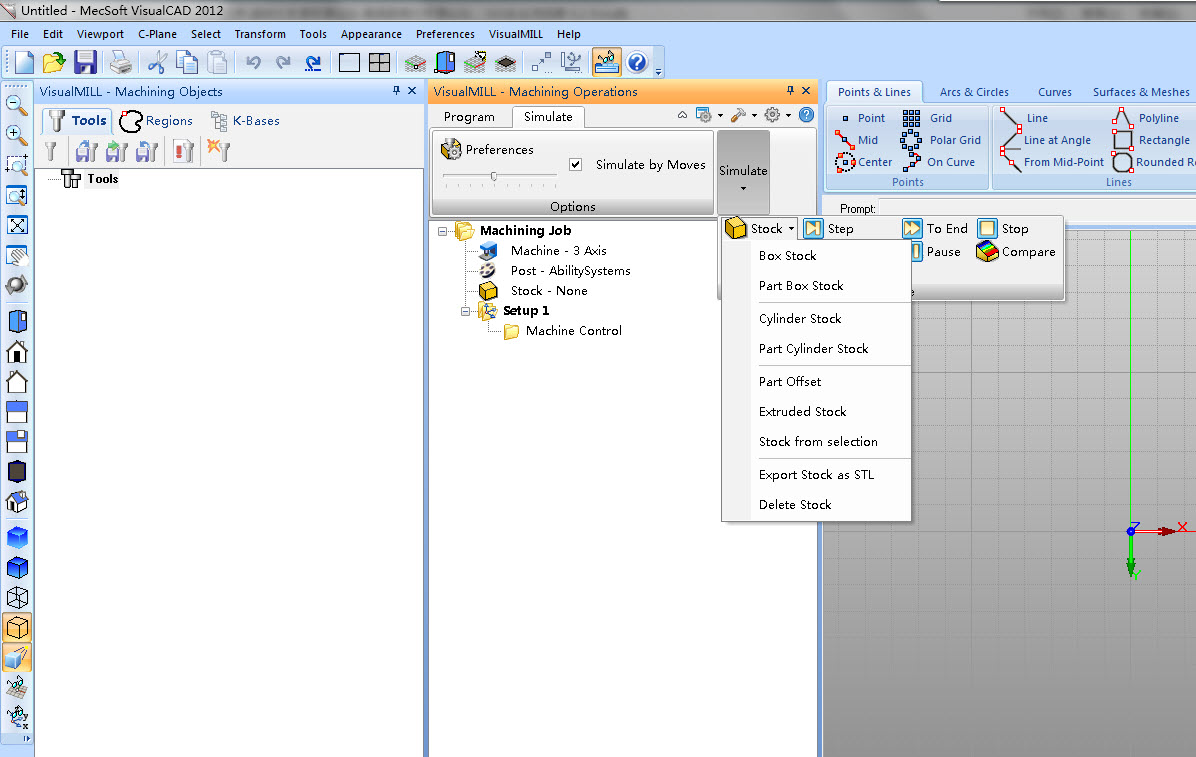Adjust the simulation speed slider
This screenshot has width=1196, height=757.
[494, 177]
